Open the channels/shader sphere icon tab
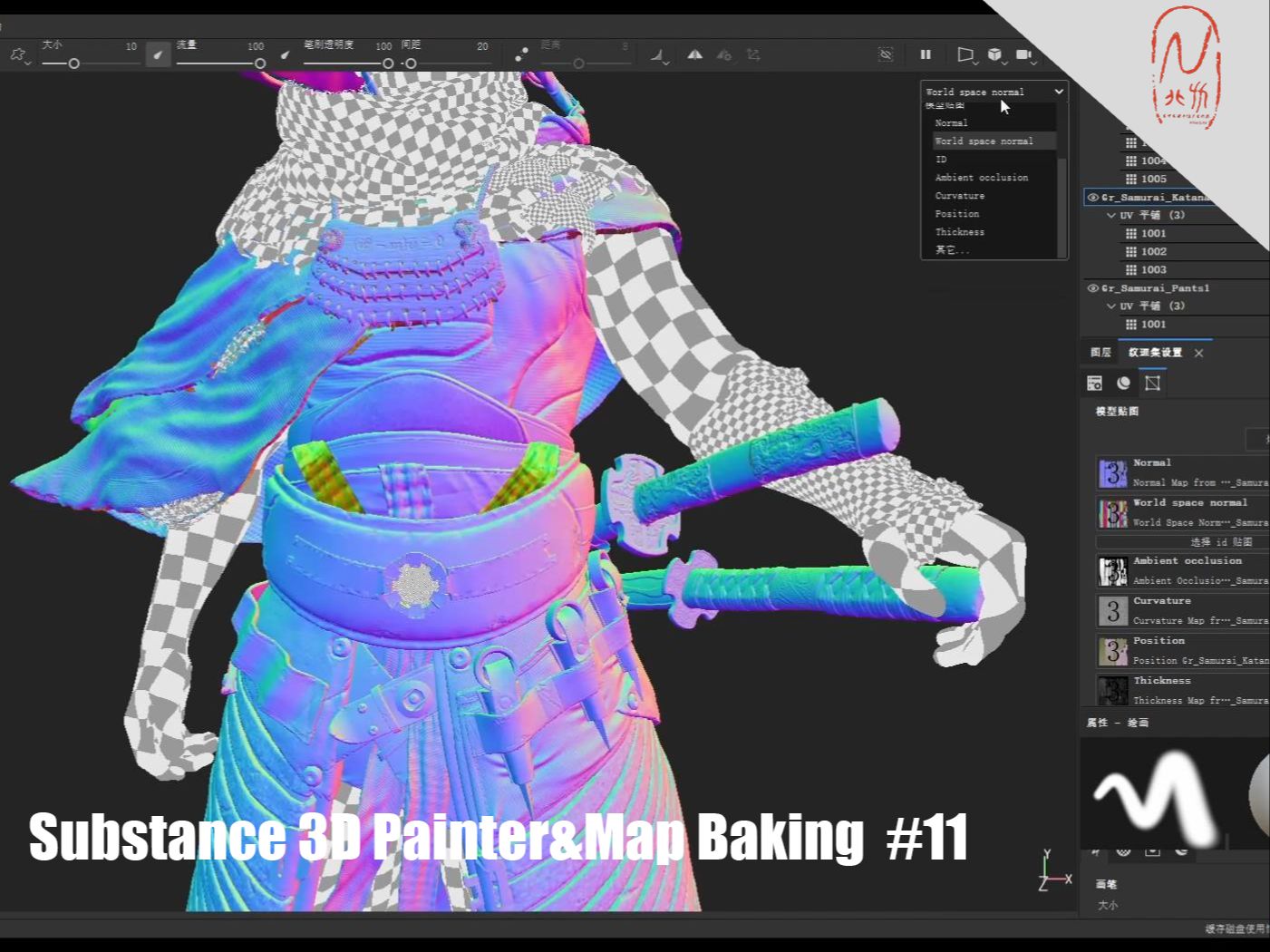 pos(1124,383)
